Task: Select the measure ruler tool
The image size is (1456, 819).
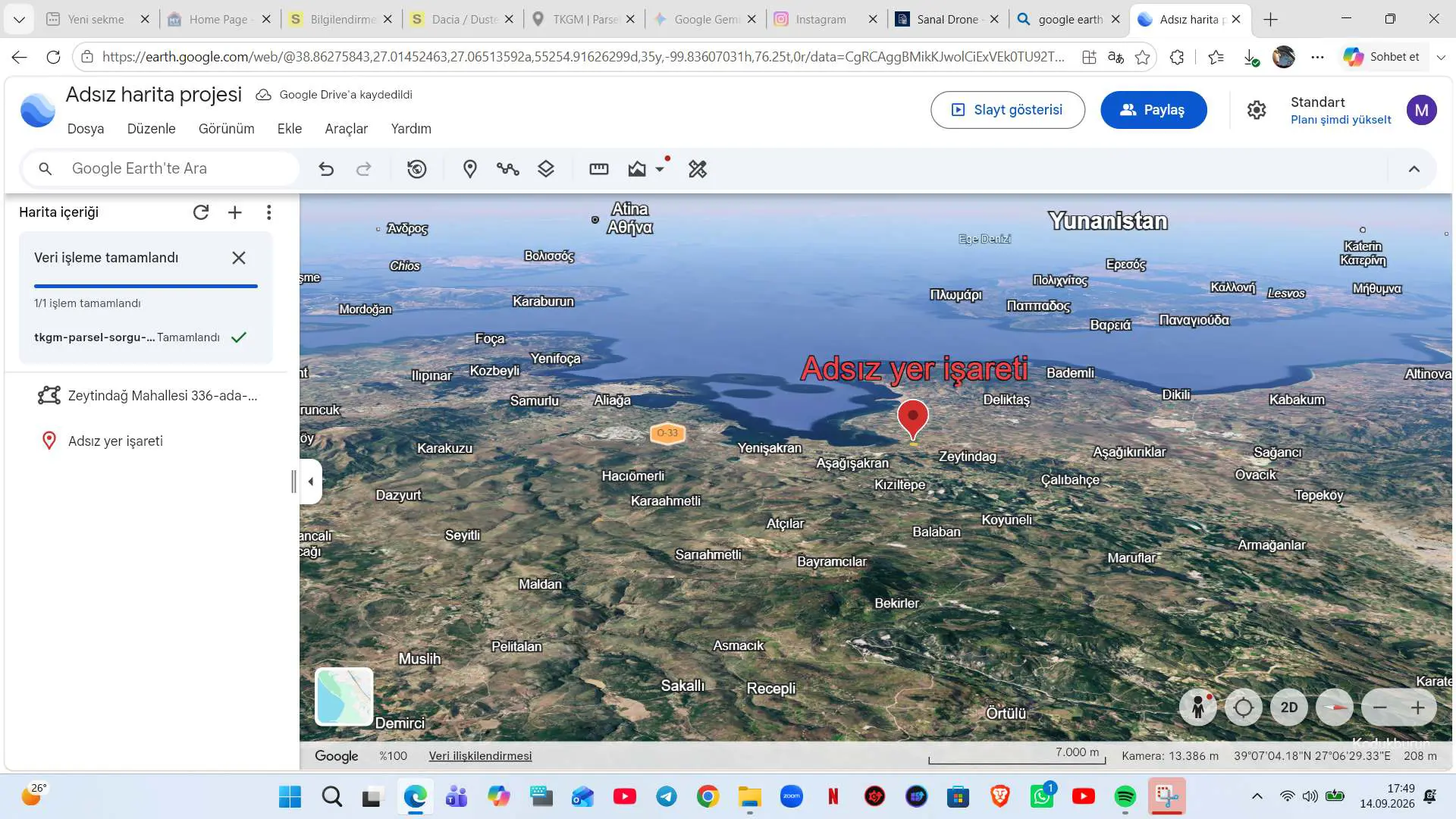Action: (599, 169)
